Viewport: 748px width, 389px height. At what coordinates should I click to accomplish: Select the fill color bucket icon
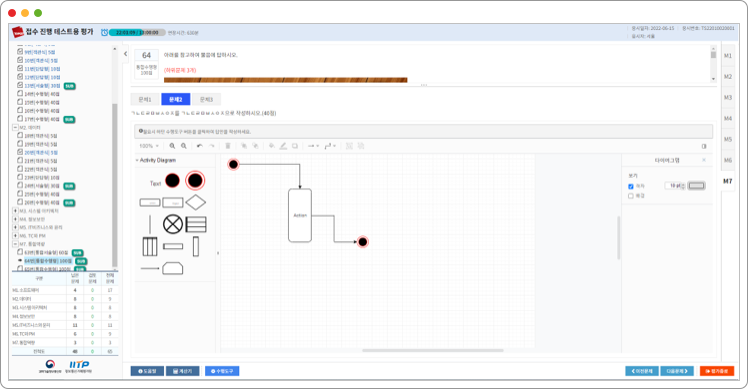click(271, 146)
